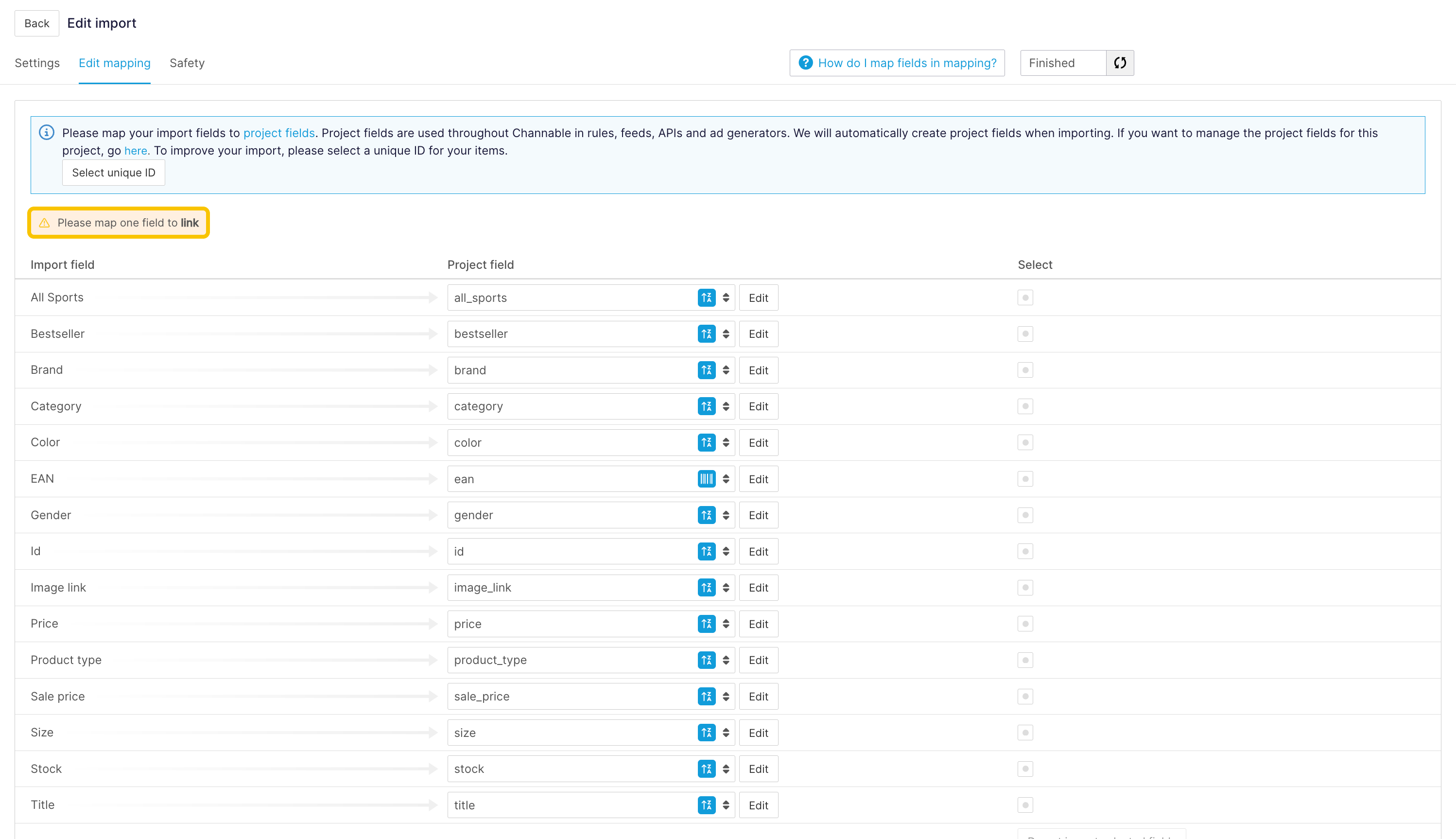
Task: Click the text type icon in title row
Action: 706,805
